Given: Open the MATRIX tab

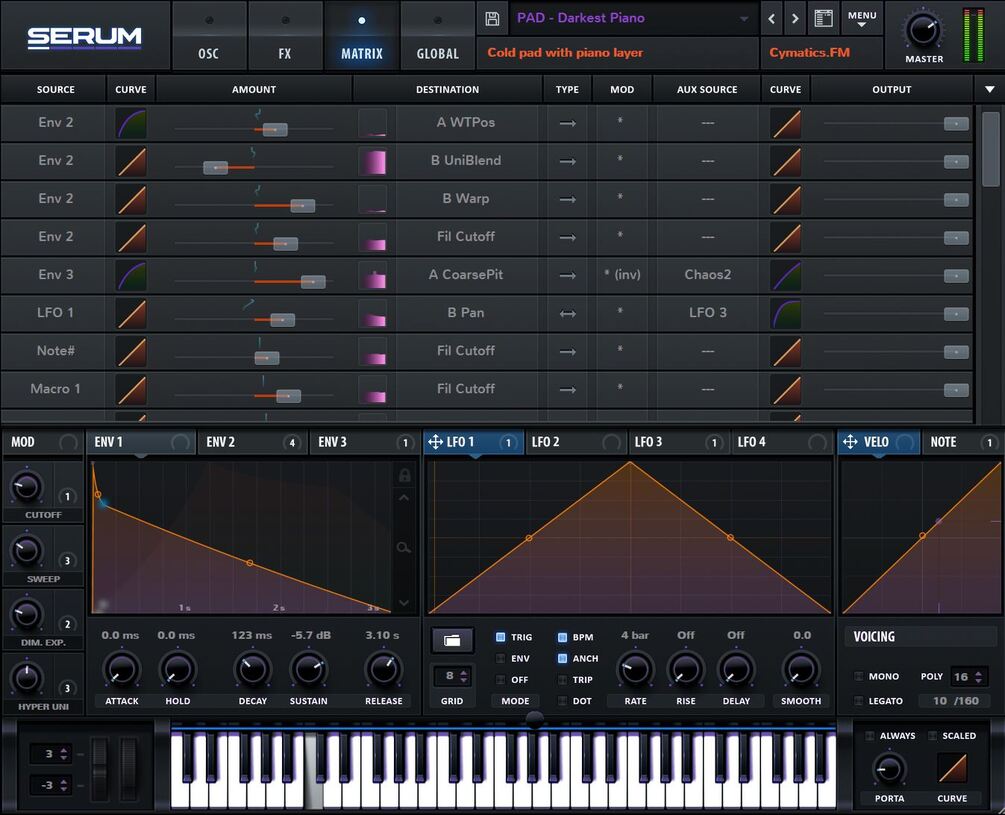Looking at the screenshot, I should point(361,36).
